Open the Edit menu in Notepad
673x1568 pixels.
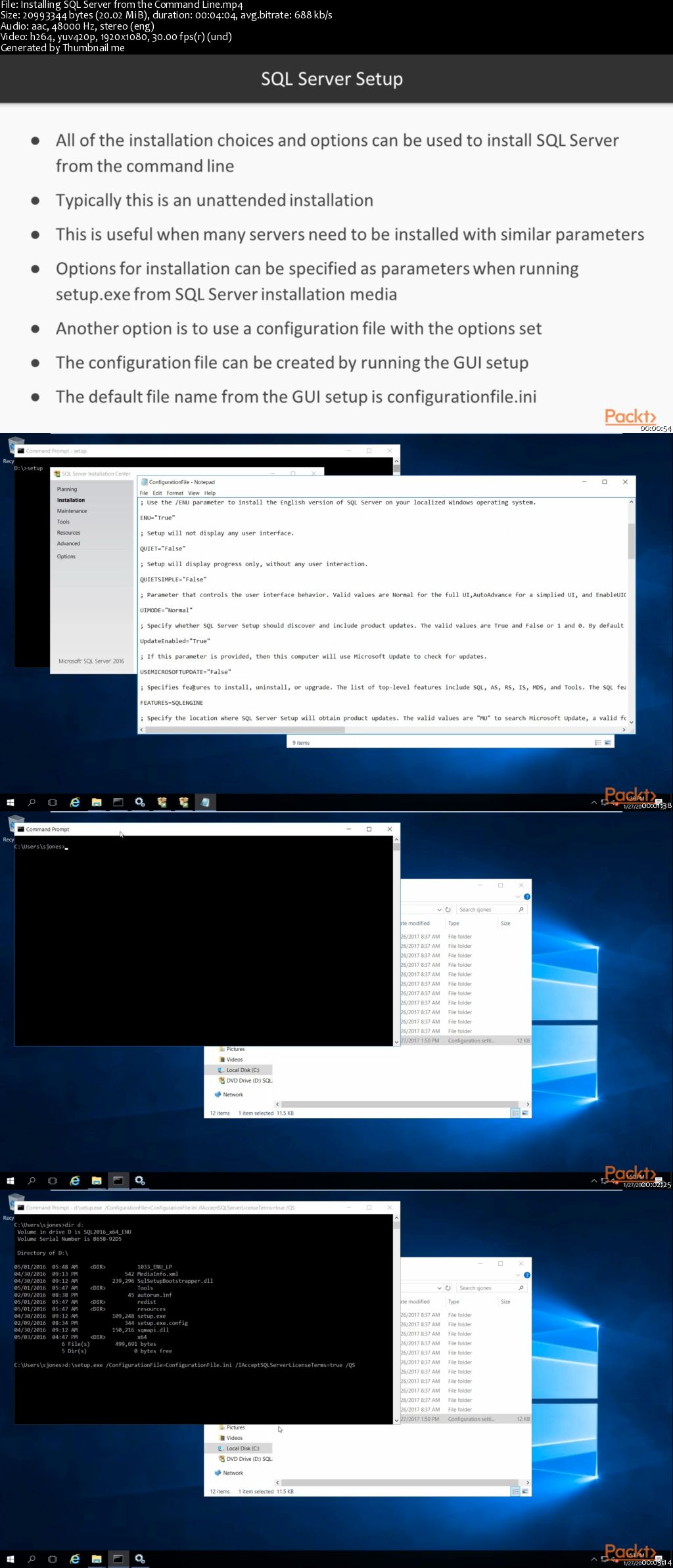(157, 493)
